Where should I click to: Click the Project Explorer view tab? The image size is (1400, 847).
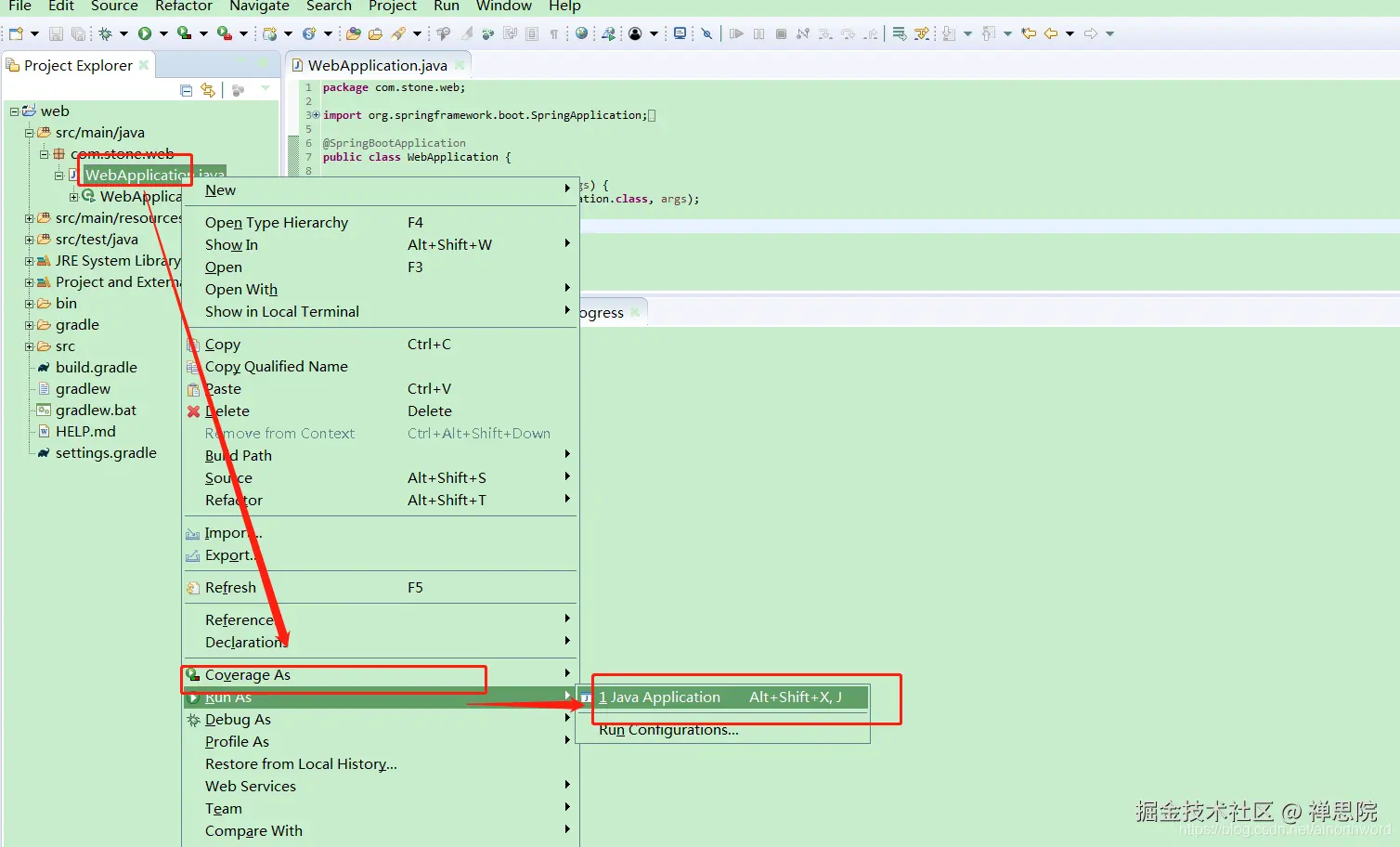point(78,65)
